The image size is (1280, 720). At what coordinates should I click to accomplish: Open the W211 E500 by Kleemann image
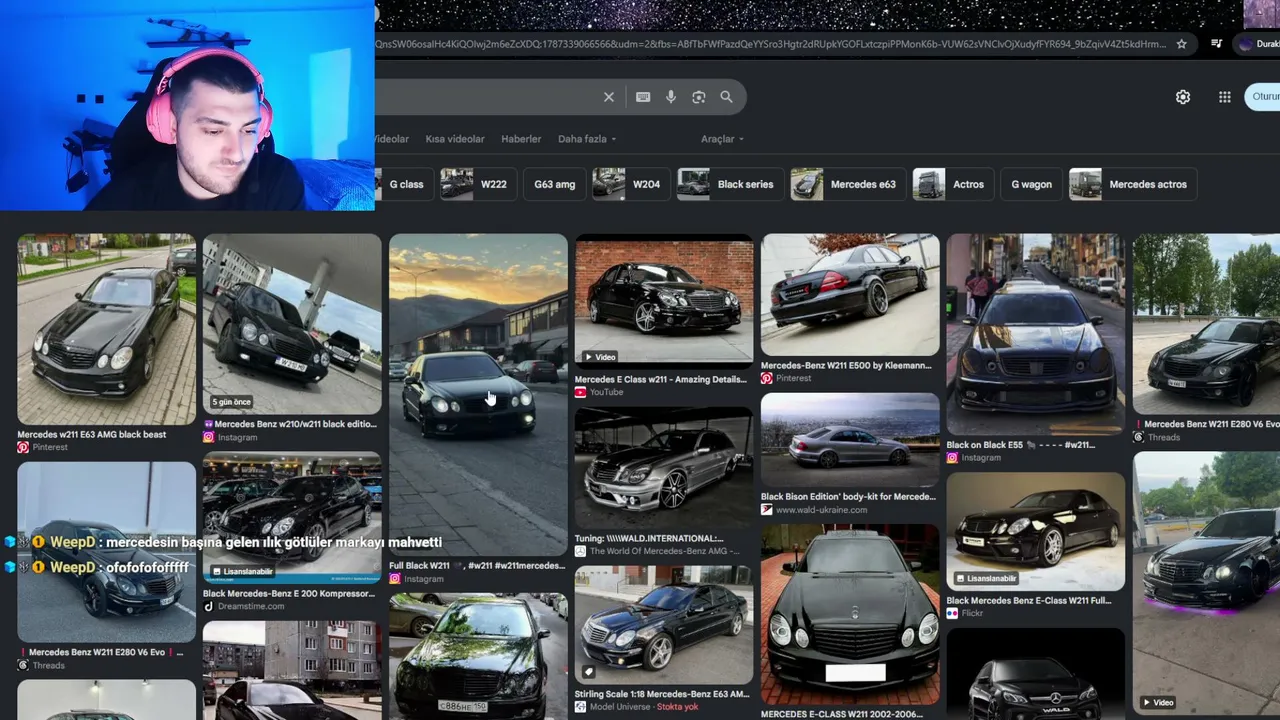[850, 294]
